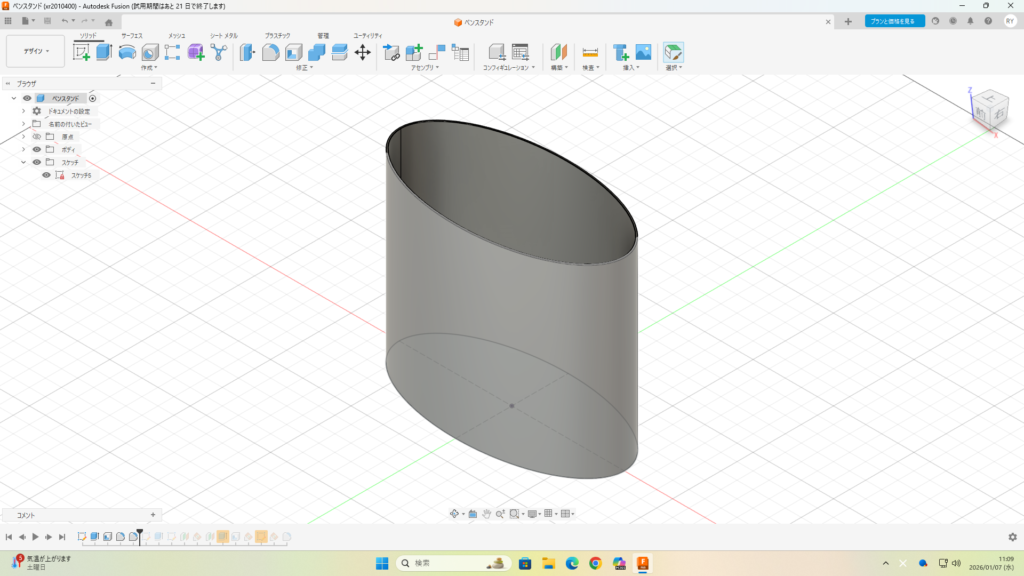Collapse the スケッチ folder
Image resolution: width=1024 pixels, height=576 pixels.
click(23, 162)
